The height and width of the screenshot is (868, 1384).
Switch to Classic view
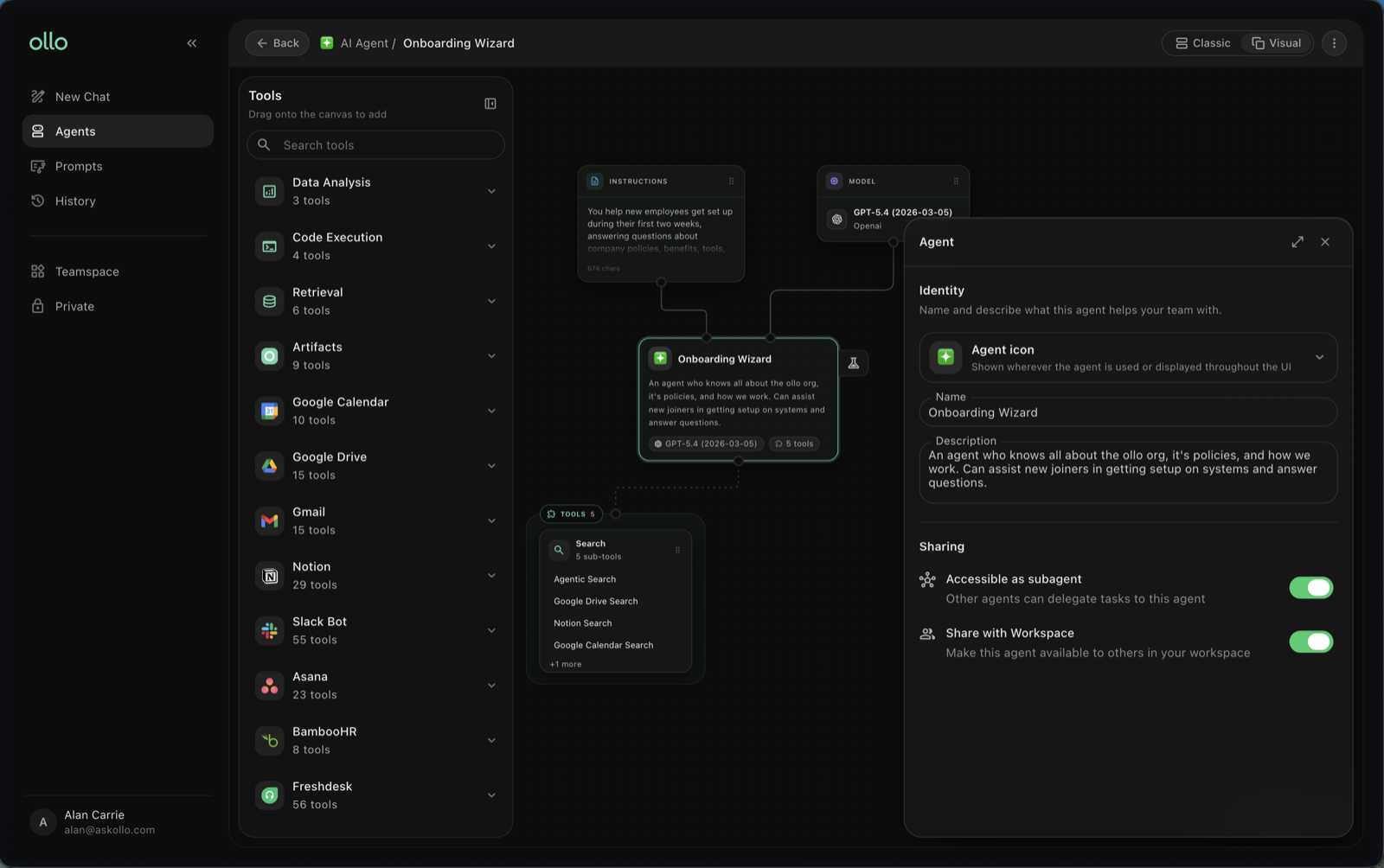pyautogui.click(x=1202, y=43)
